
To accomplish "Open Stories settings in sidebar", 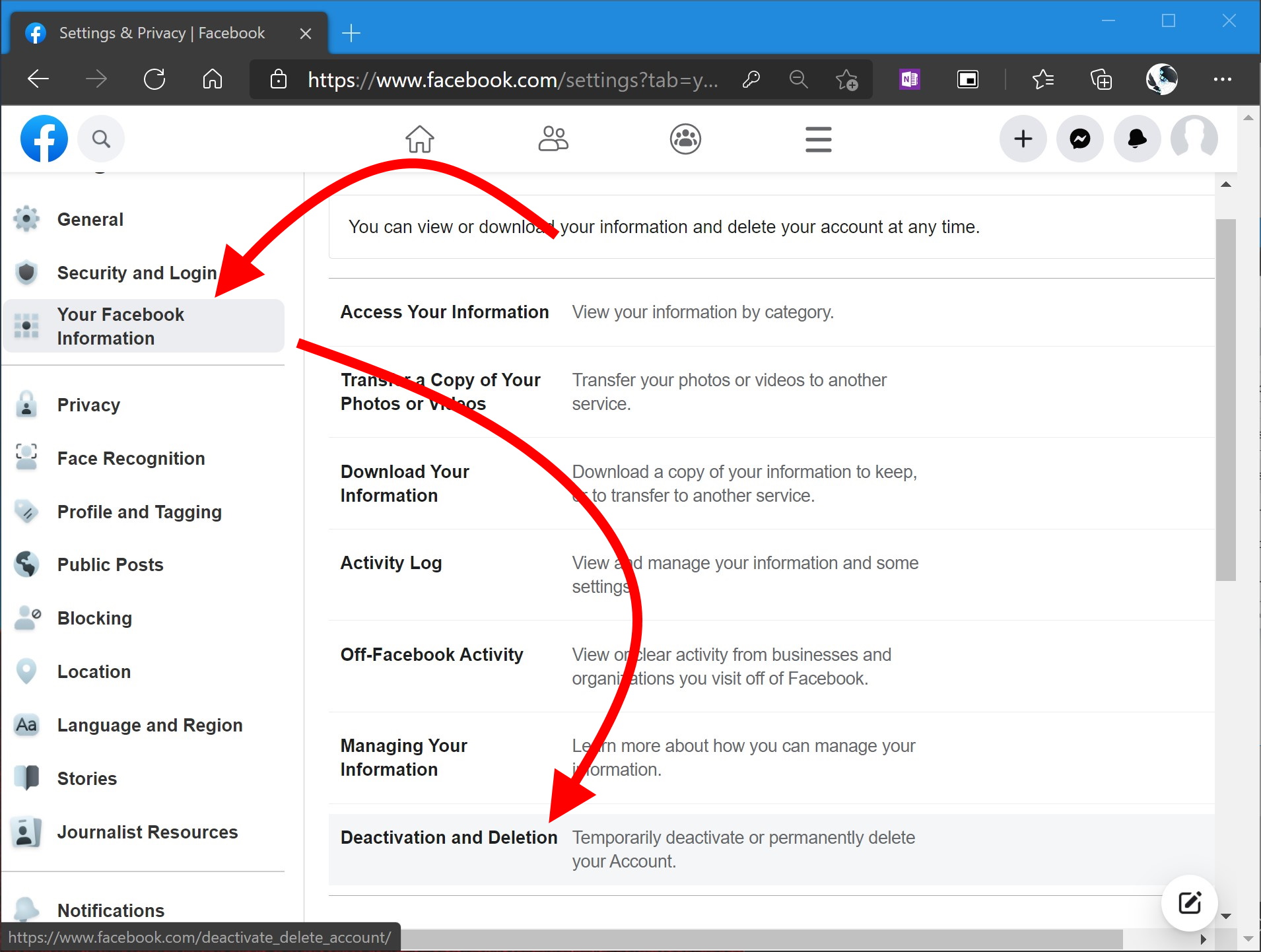I will (144, 778).
